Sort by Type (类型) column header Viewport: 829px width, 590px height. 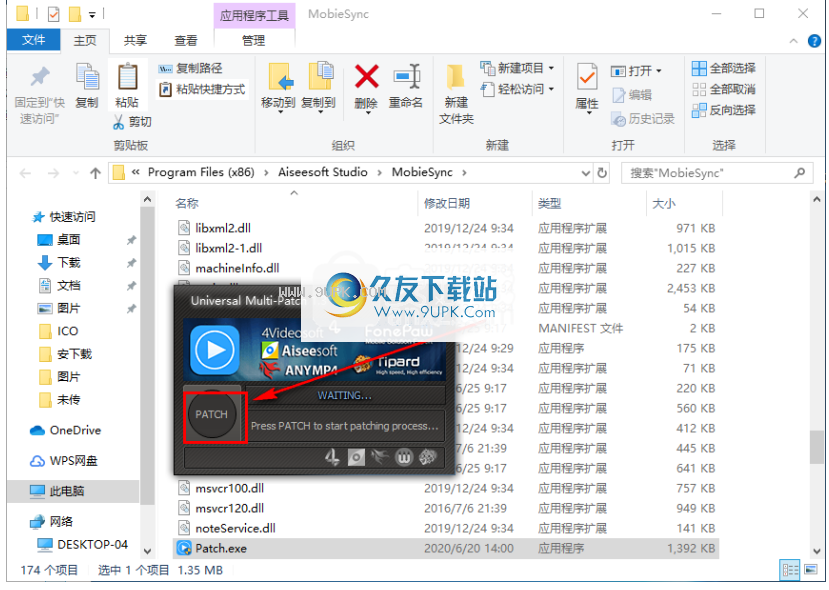coord(549,204)
